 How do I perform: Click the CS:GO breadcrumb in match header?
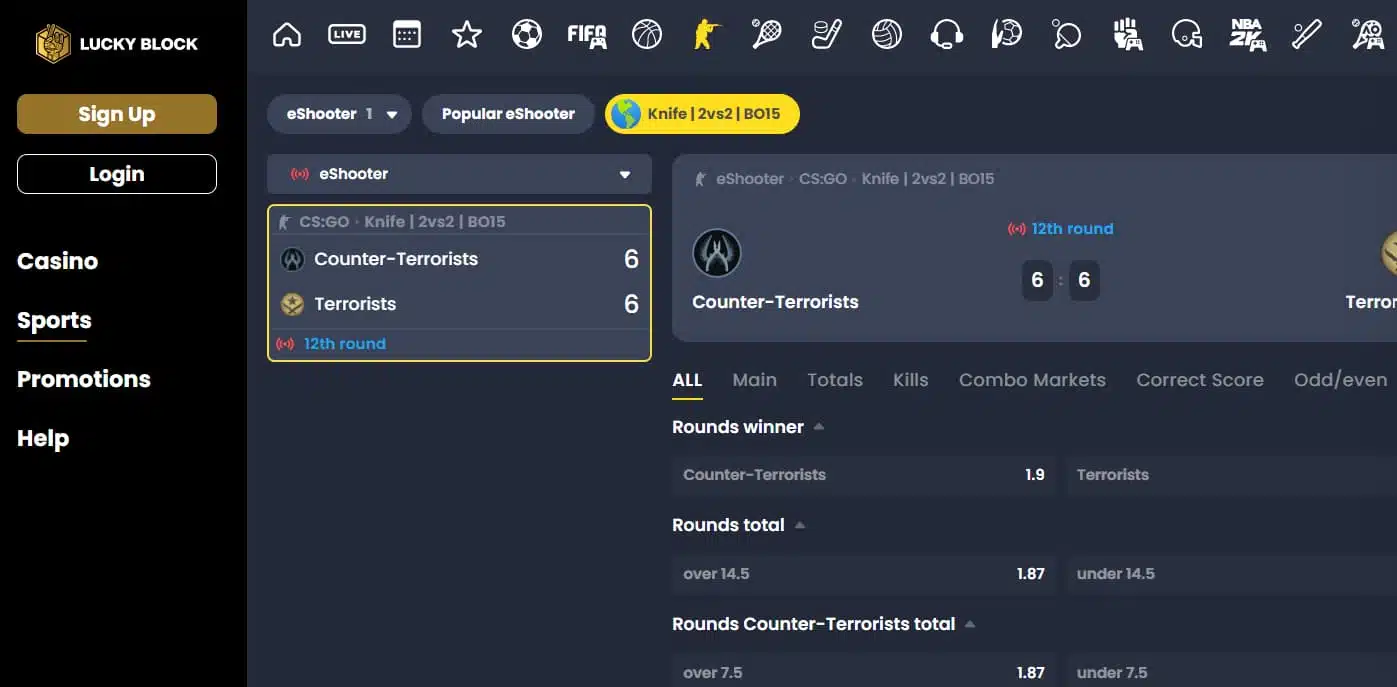tap(823, 179)
